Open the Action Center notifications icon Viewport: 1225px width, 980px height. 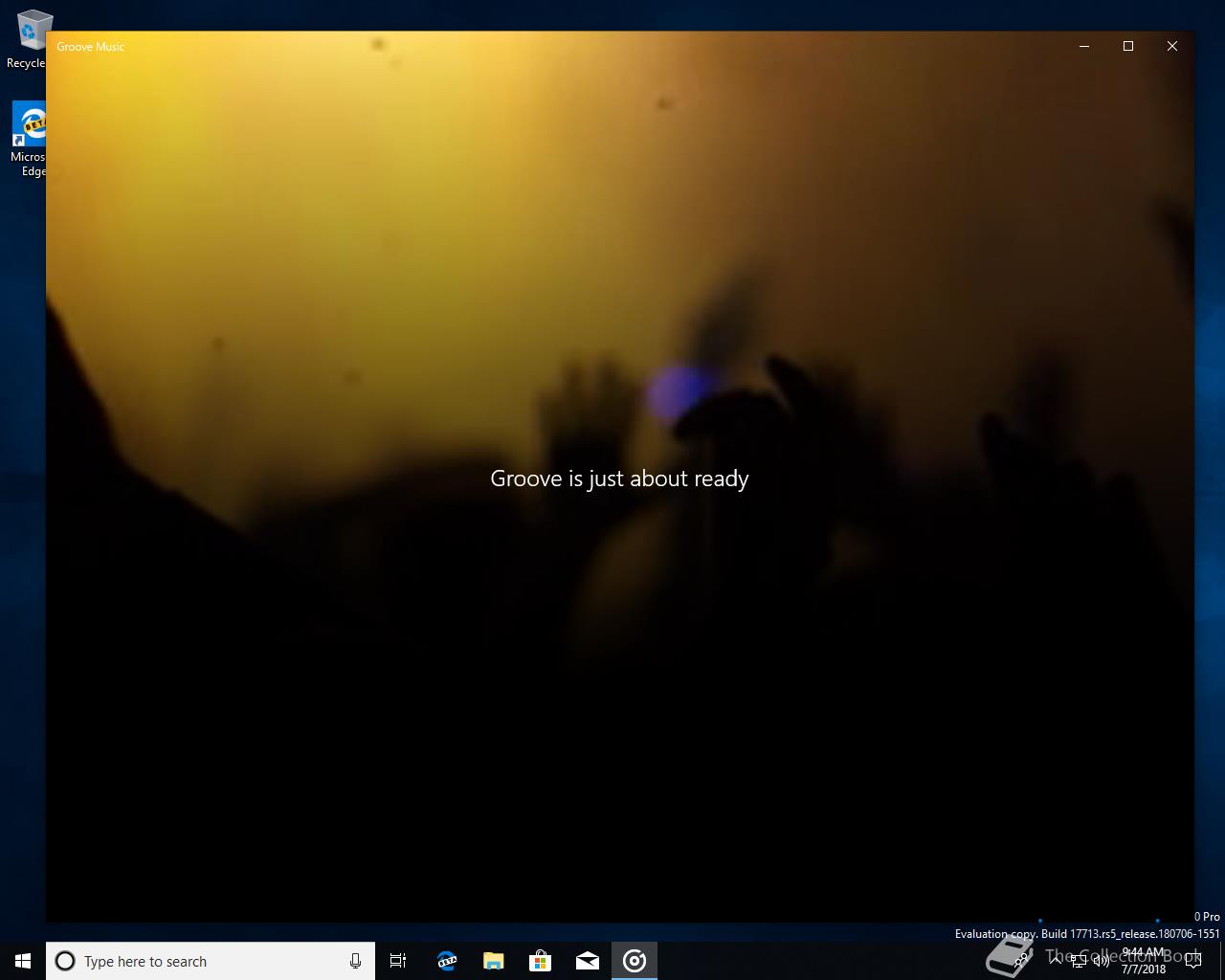(x=1193, y=961)
